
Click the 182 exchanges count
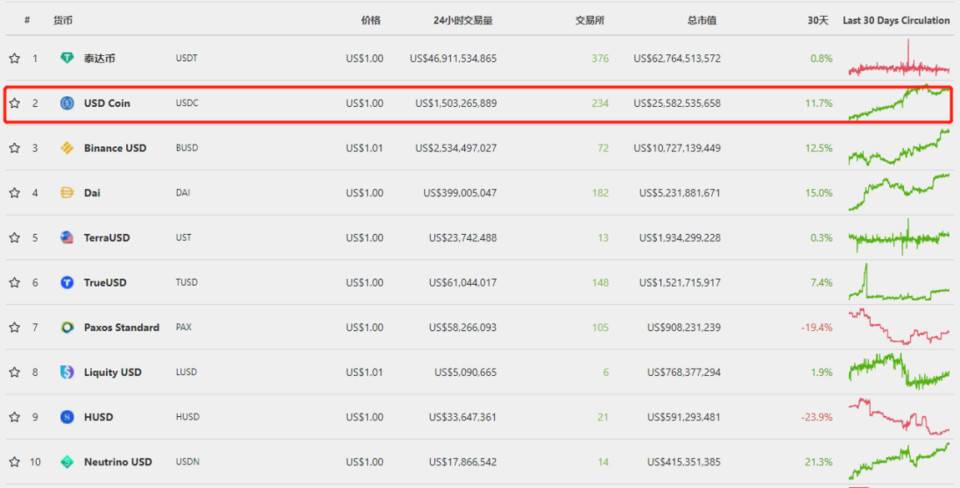(x=600, y=192)
